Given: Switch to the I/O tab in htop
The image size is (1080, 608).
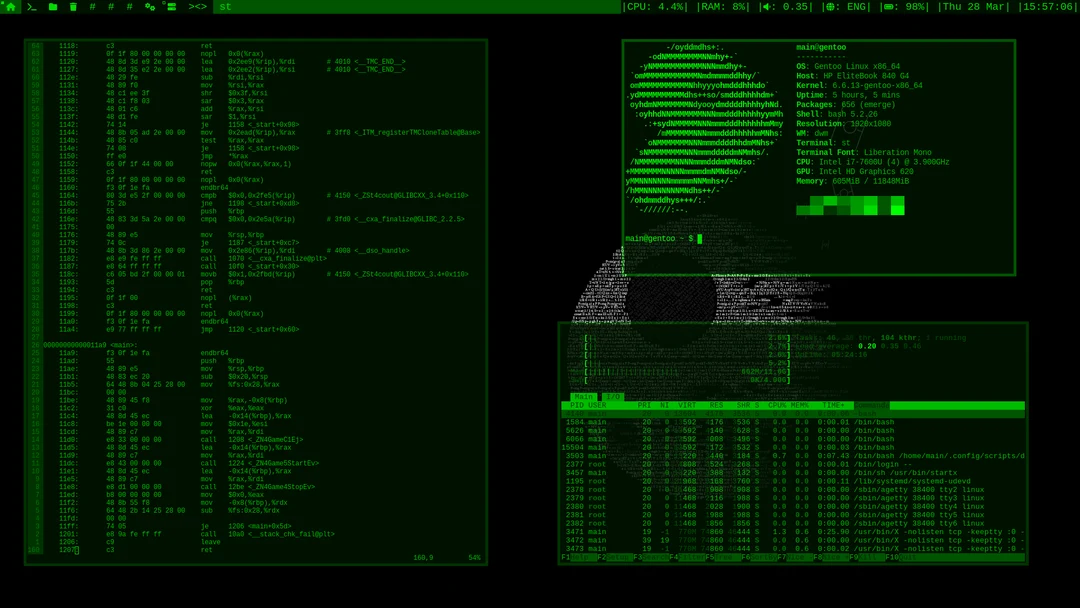Looking at the screenshot, I should pyautogui.click(x=612, y=395).
